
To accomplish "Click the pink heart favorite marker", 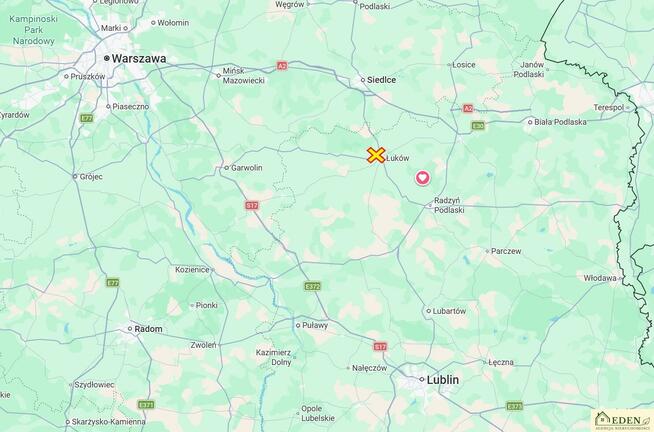I will point(423,178).
